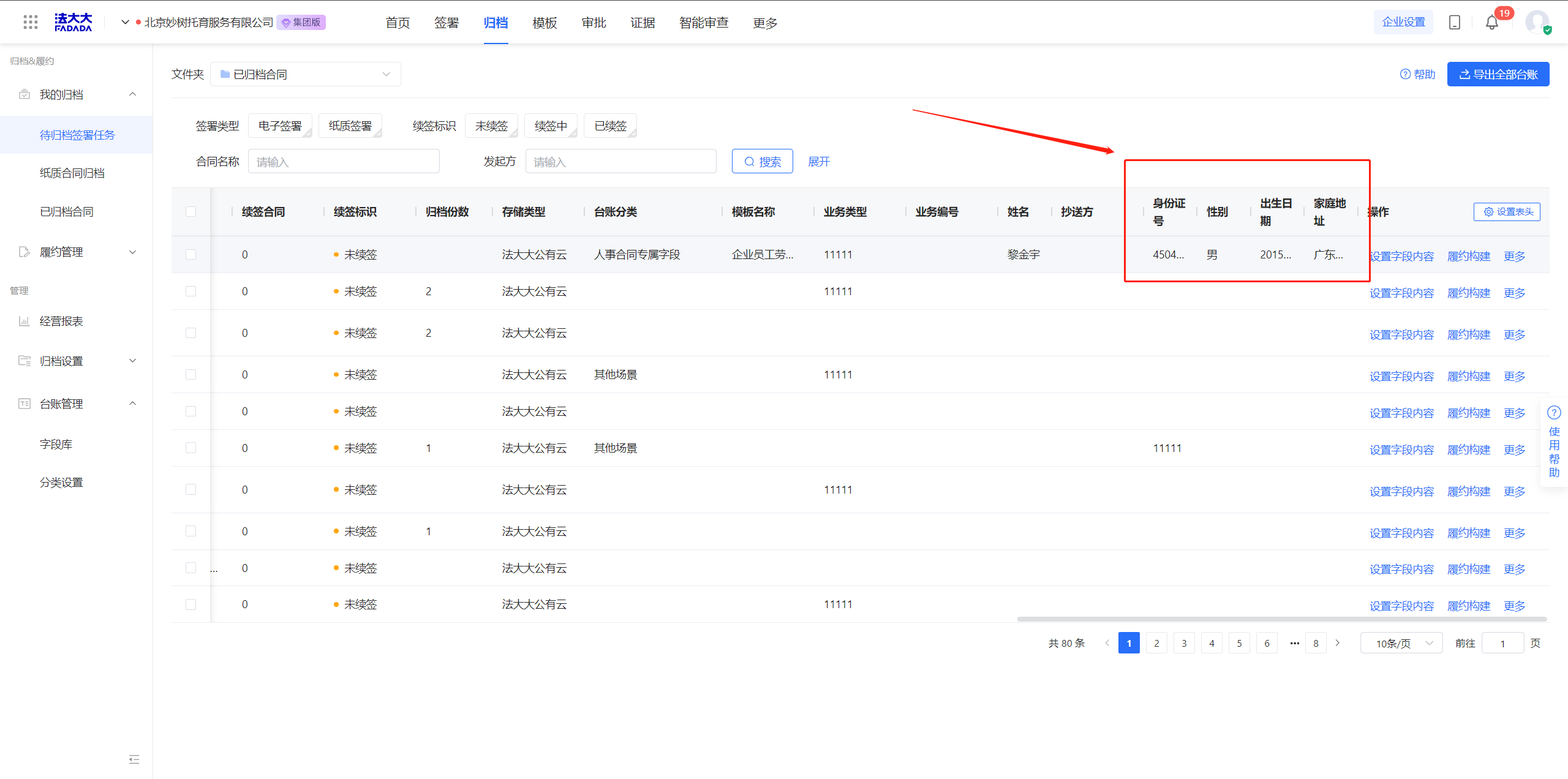The image size is (1568, 779).
Task: Open the app grid launcher icon
Action: click(30, 23)
